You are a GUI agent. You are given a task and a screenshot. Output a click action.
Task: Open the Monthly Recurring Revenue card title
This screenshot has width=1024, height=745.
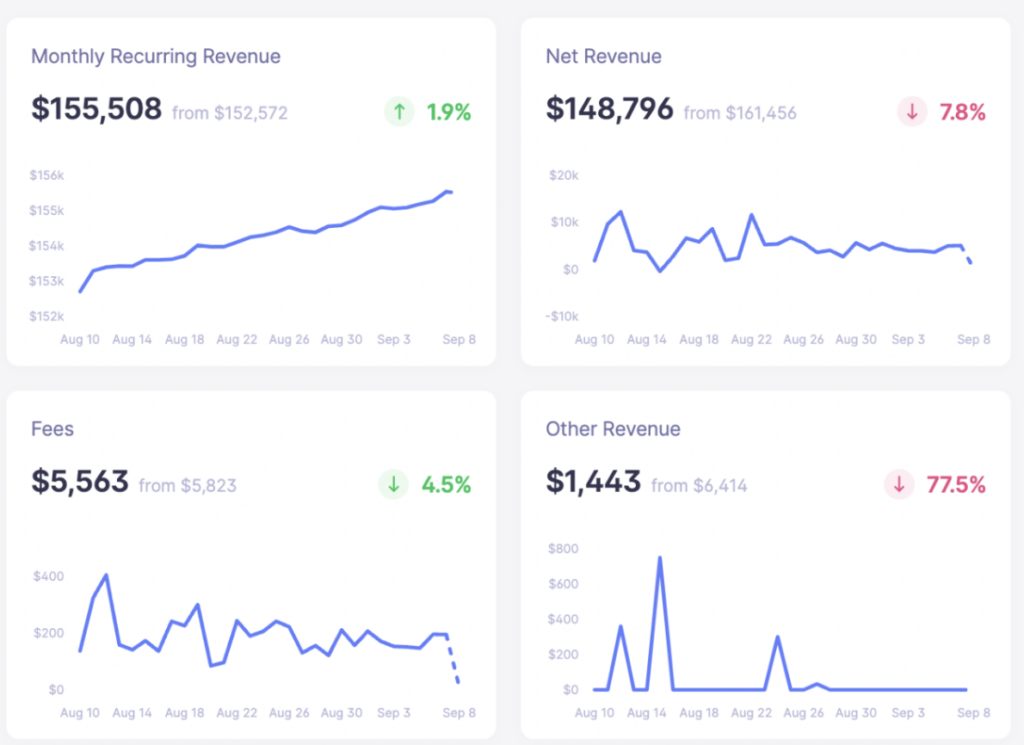(156, 57)
